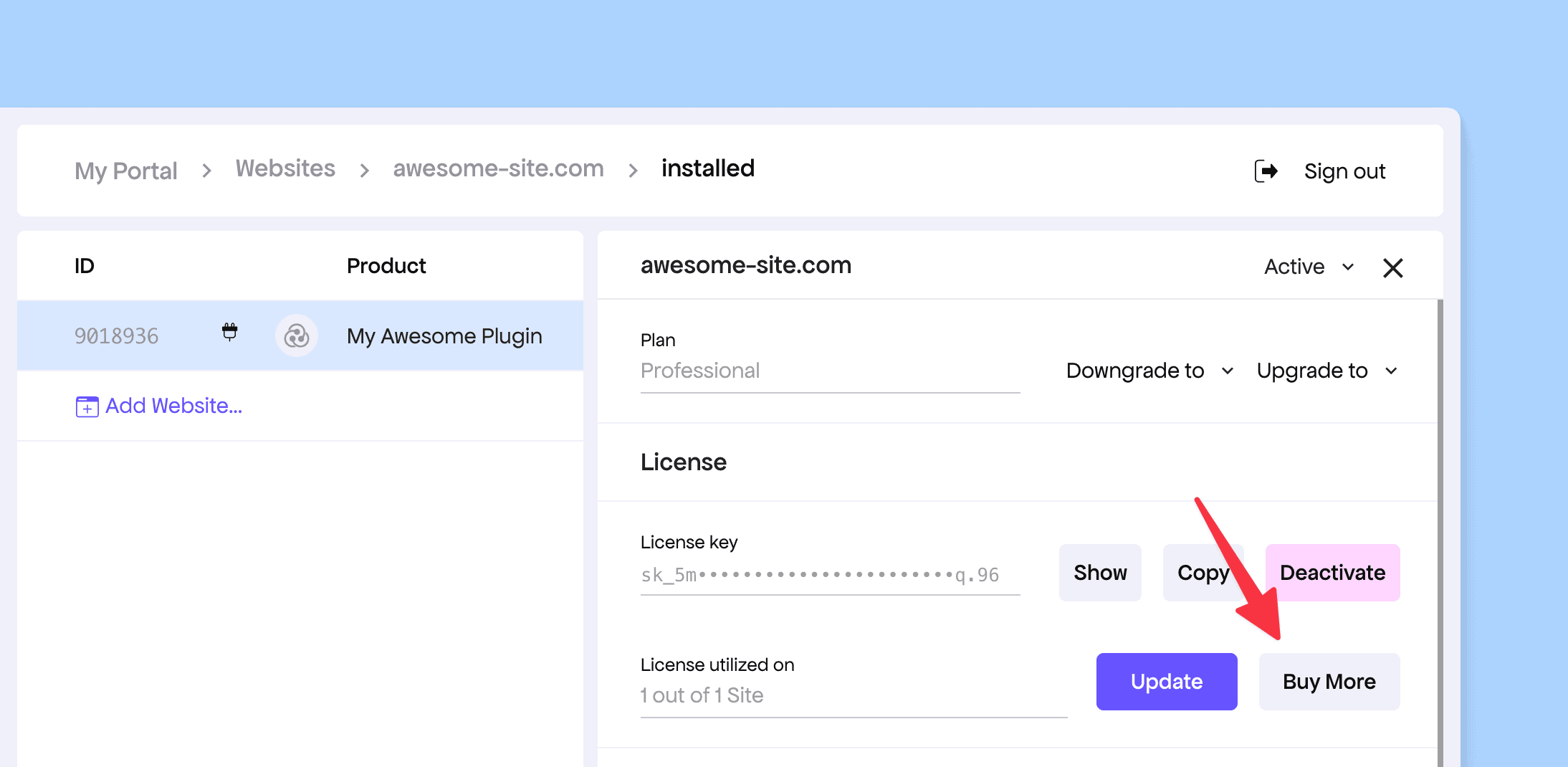The height and width of the screenshot is (767, 1568).
Task: Show the hidden license key
Action: coord(1100,573)
